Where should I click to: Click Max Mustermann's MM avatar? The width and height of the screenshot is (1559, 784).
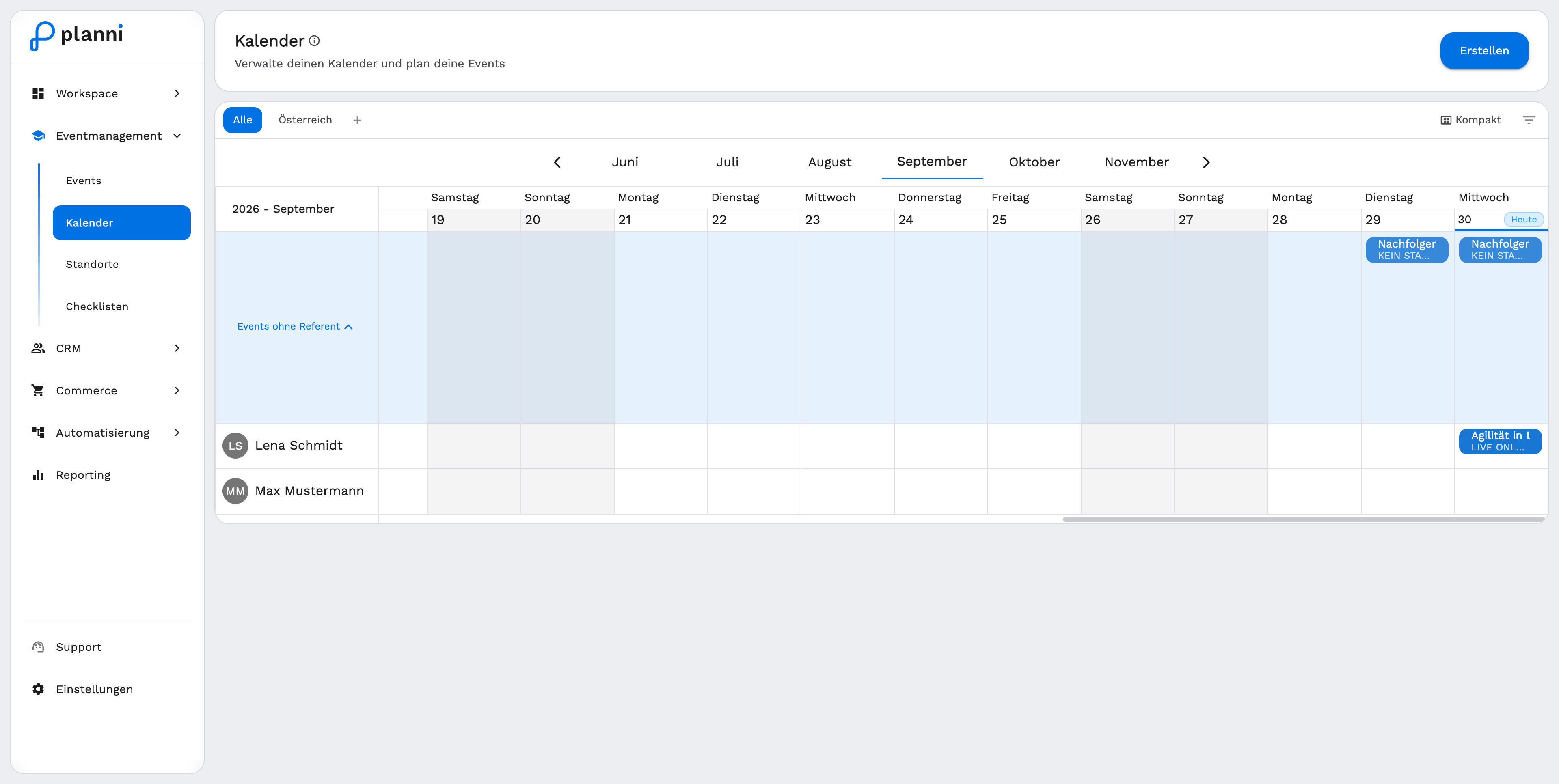click(x=235, y=491)
